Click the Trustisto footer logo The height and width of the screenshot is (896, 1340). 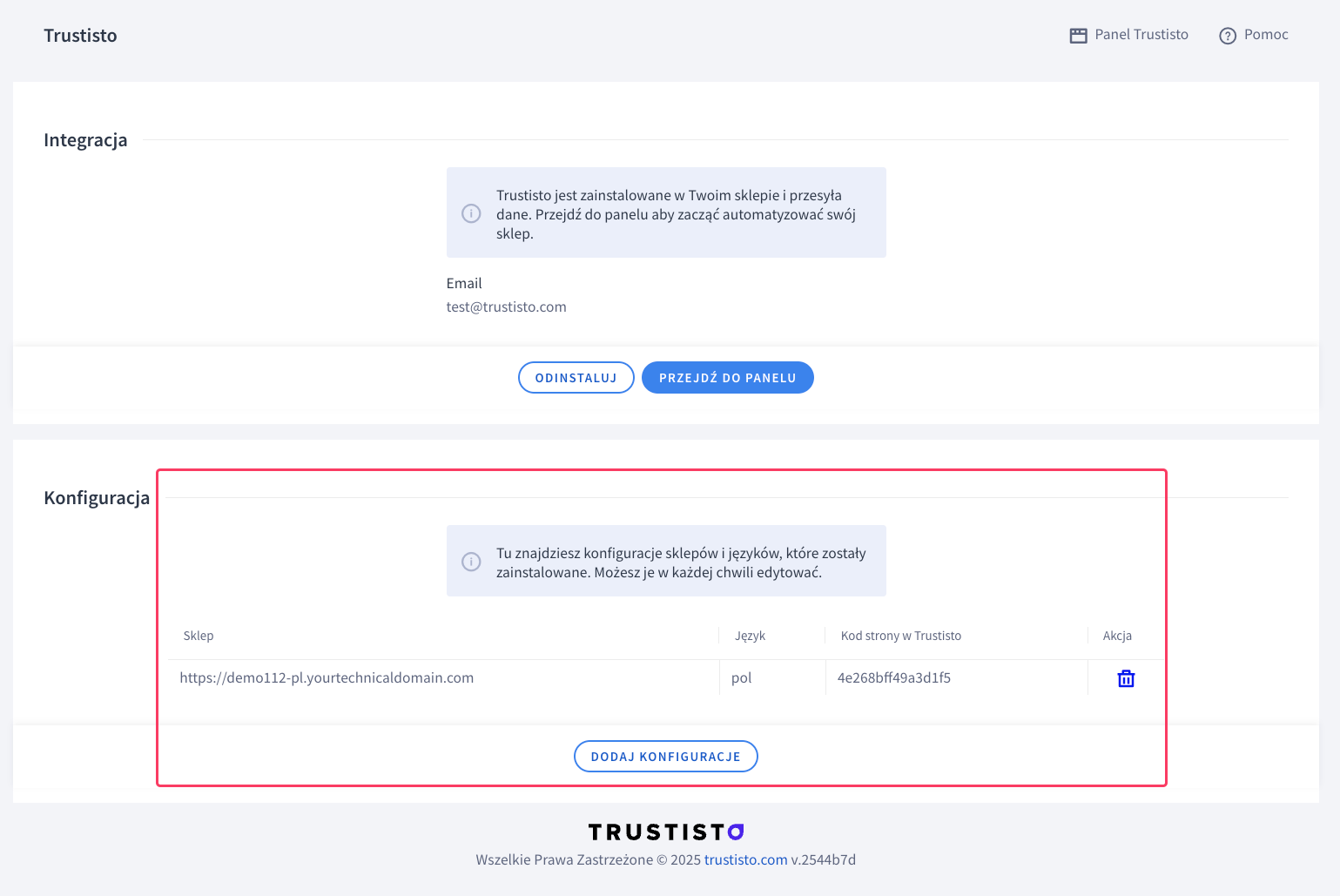(x=666, y=832)
